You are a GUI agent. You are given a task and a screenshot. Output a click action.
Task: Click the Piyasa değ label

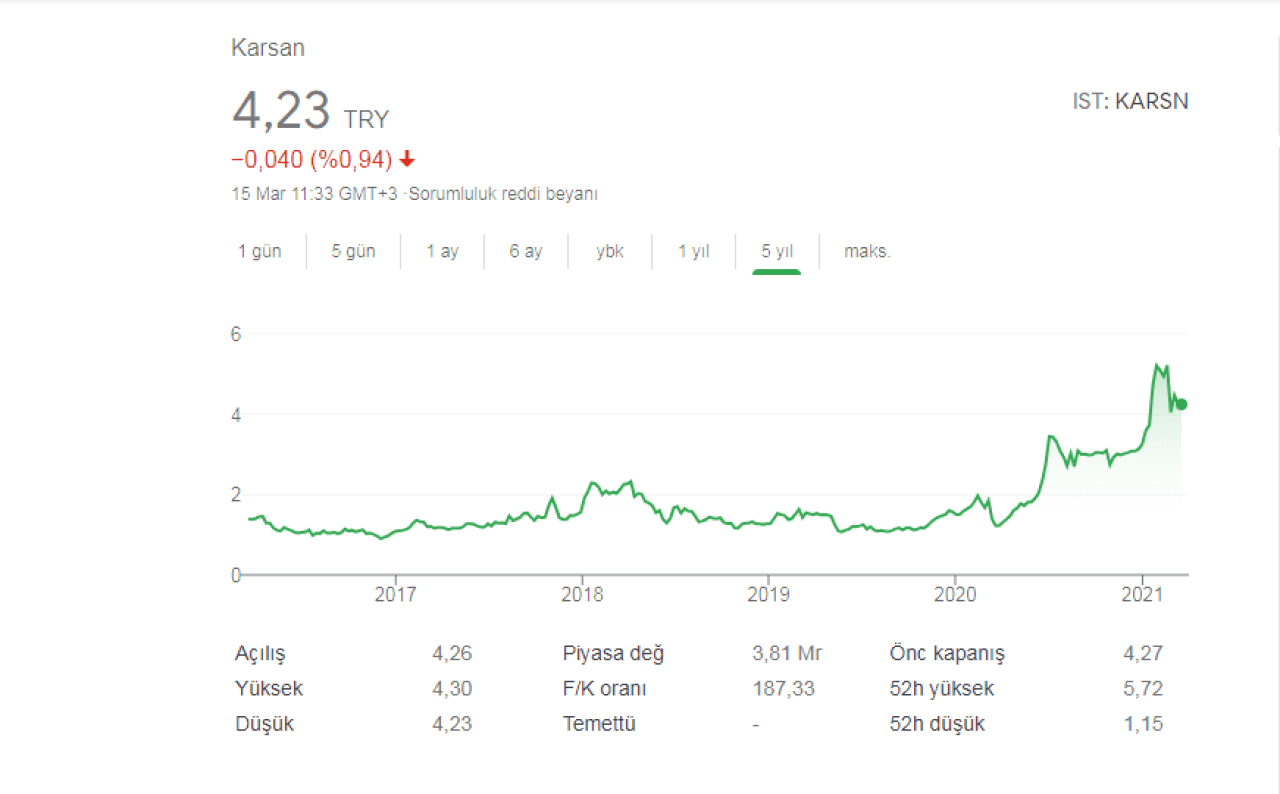point(613,654)
